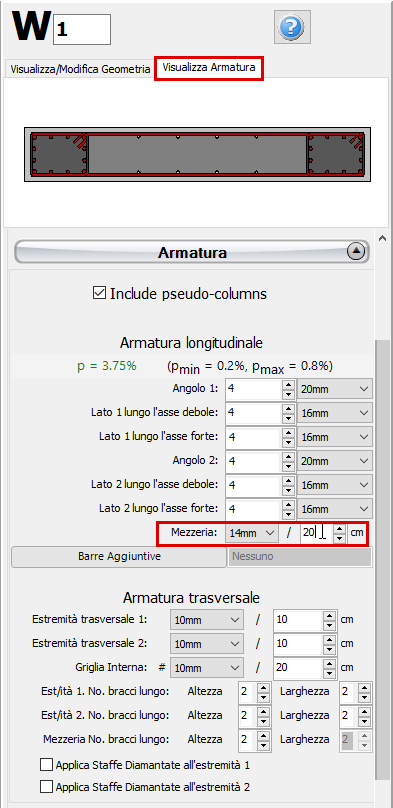Image resolution: width=393 pixels, height=808 pixels.
Task: Open Lato 1 lungo l'asse debole diameter dropdown
Action: 335,413
